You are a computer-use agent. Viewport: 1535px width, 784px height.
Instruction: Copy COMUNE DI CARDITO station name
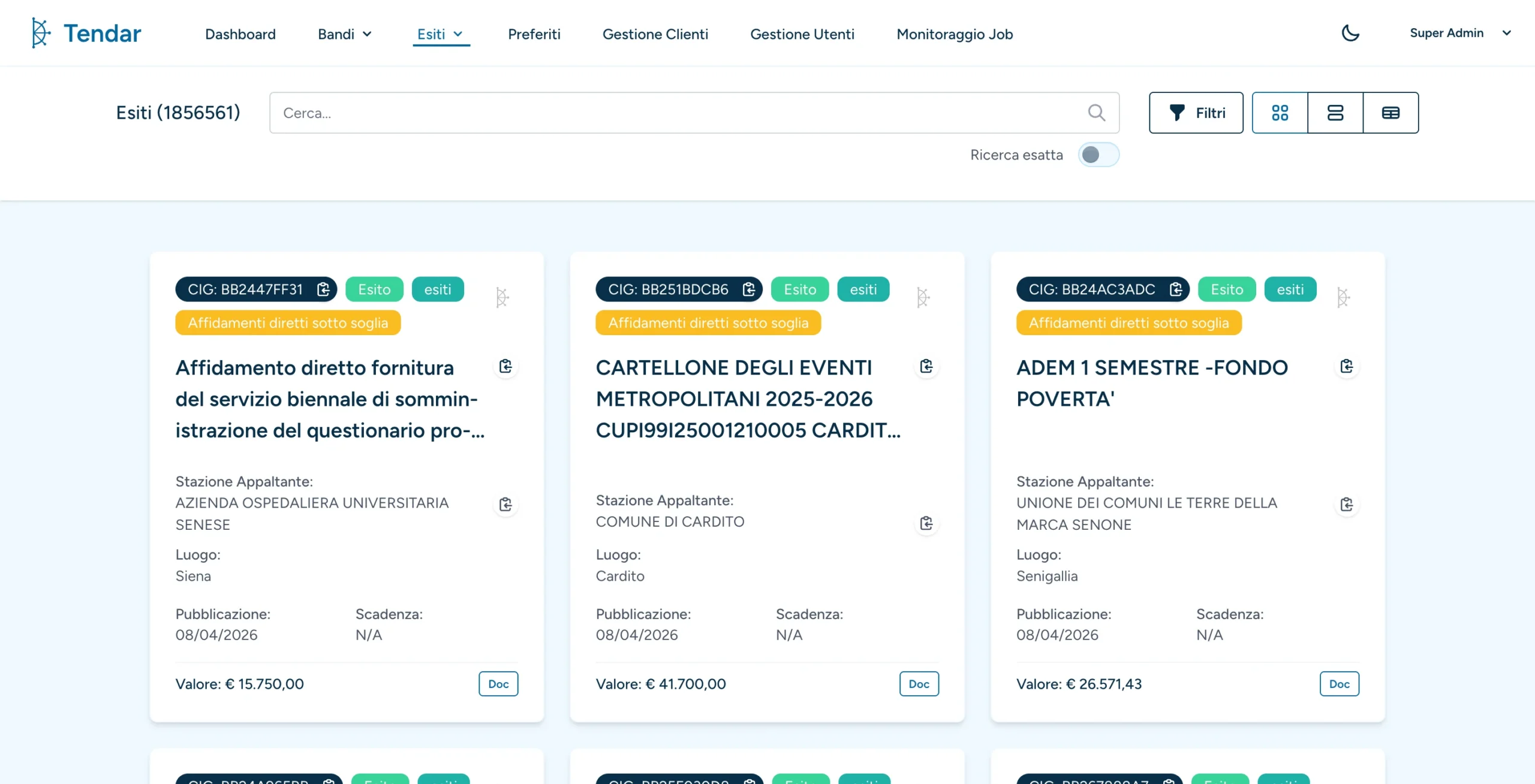point(926,523)
